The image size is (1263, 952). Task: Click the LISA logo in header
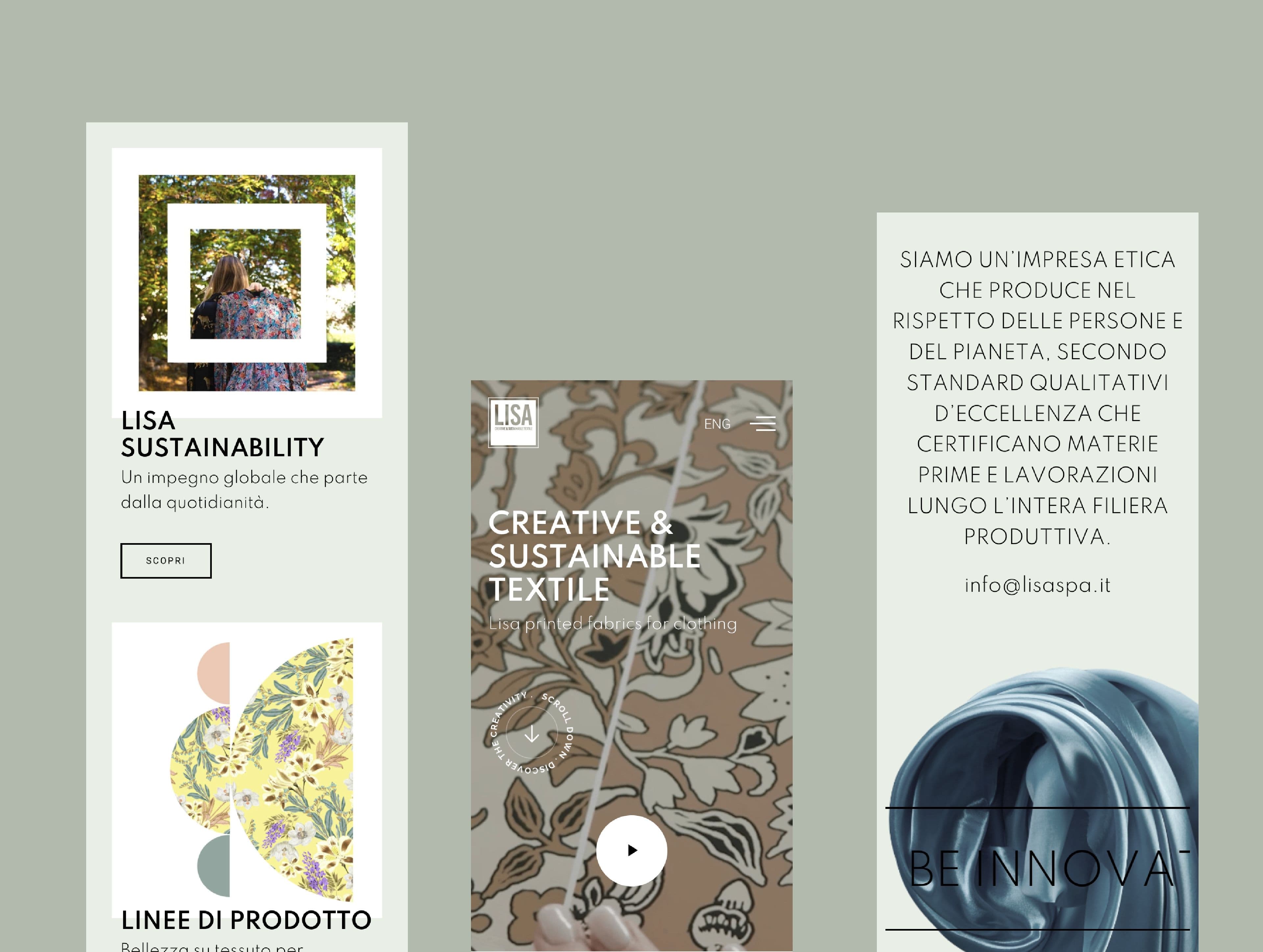click(513, 423)
